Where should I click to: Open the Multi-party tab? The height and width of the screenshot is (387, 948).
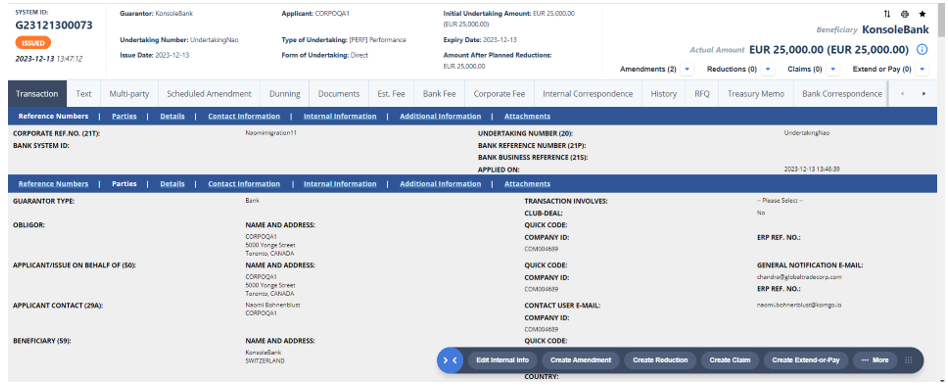pyautogui.click(x=129, y=94)
